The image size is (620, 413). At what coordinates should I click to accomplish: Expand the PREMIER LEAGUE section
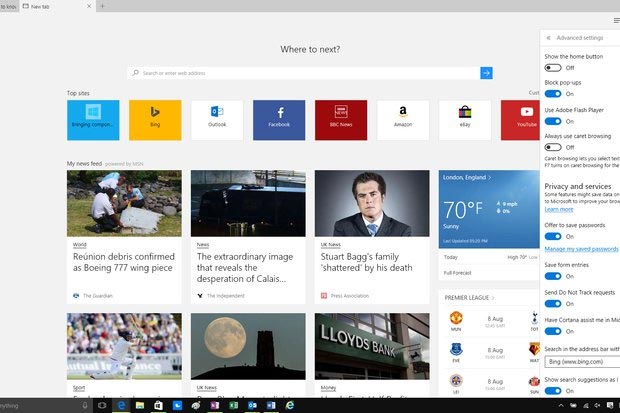click(469, 297)
